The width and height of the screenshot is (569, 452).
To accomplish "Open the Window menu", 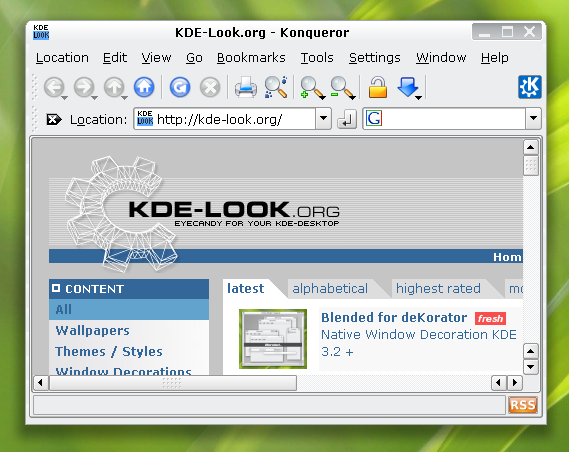I will 441,58.
